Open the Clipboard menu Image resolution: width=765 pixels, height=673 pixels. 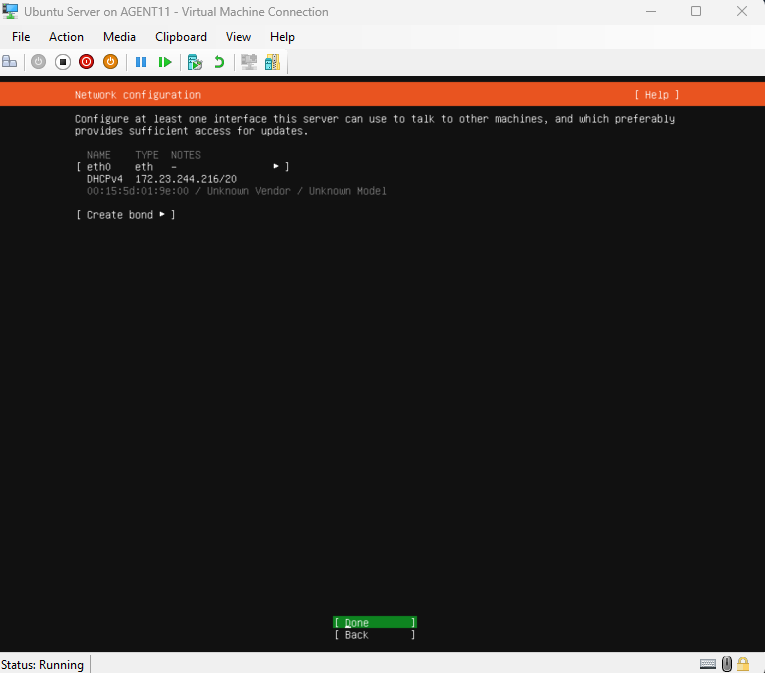click(181, 37)
